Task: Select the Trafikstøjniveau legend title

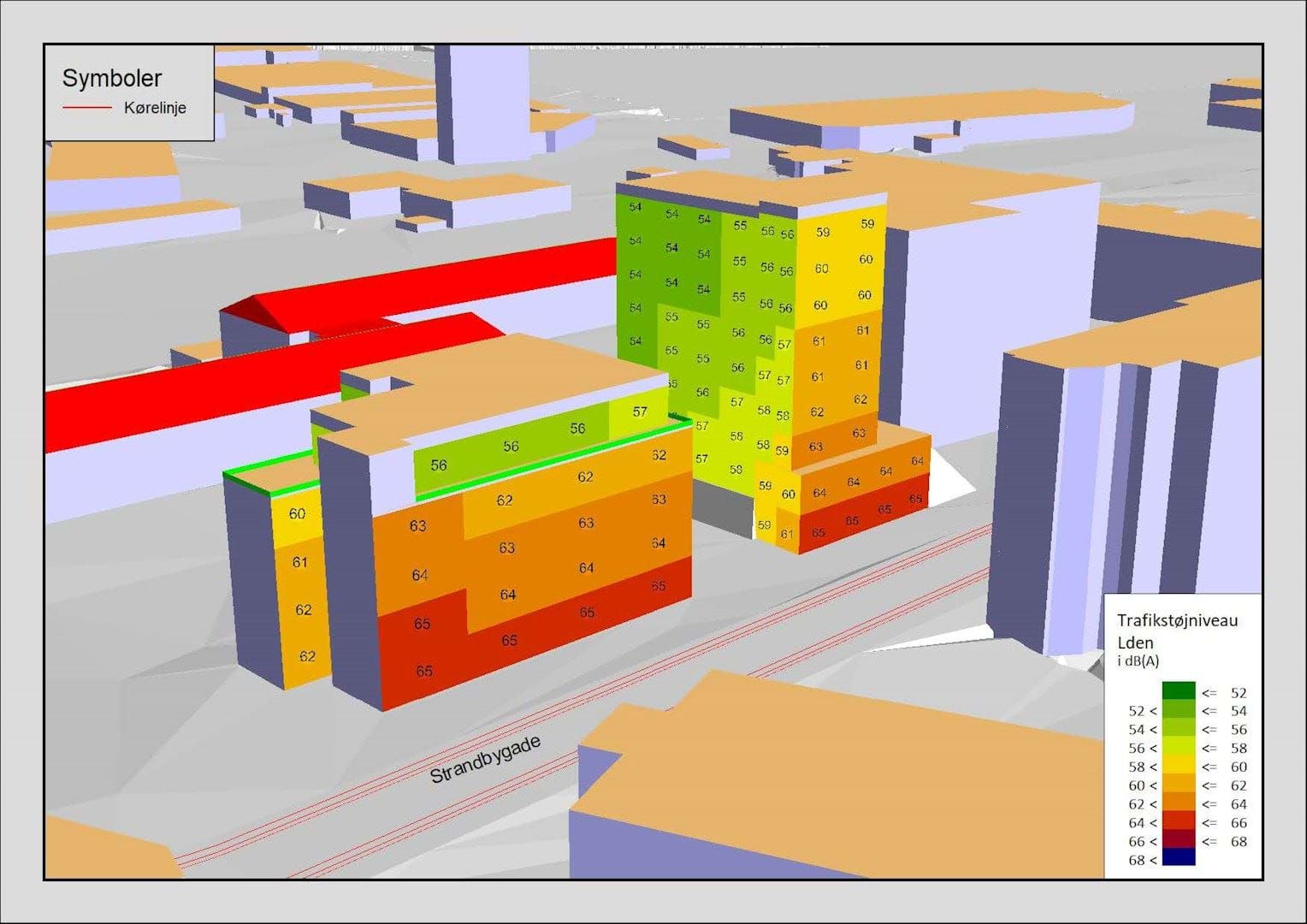Action: coord(1177,620)
